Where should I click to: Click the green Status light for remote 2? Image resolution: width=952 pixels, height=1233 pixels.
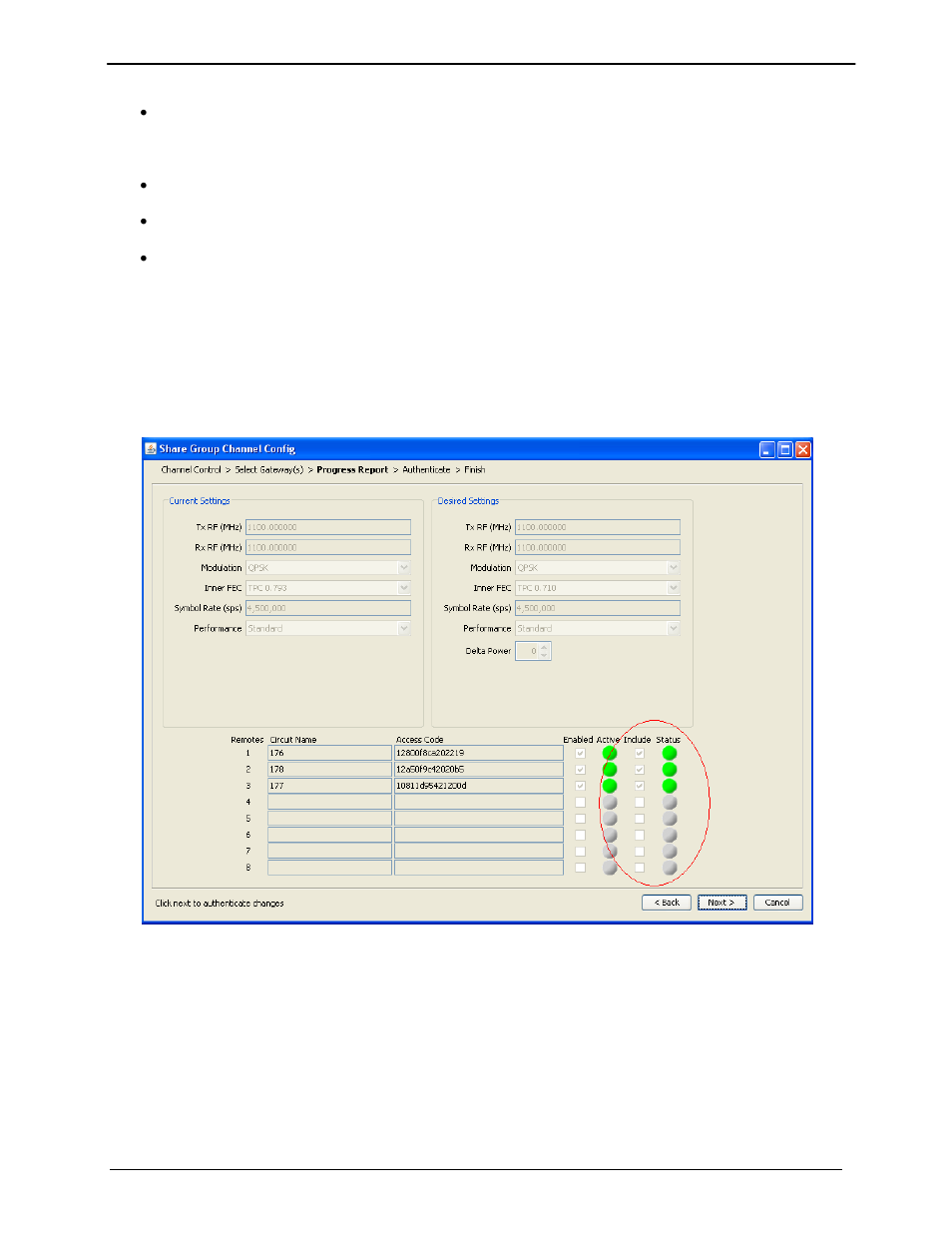pyautogui.click(x=670, y=770)
